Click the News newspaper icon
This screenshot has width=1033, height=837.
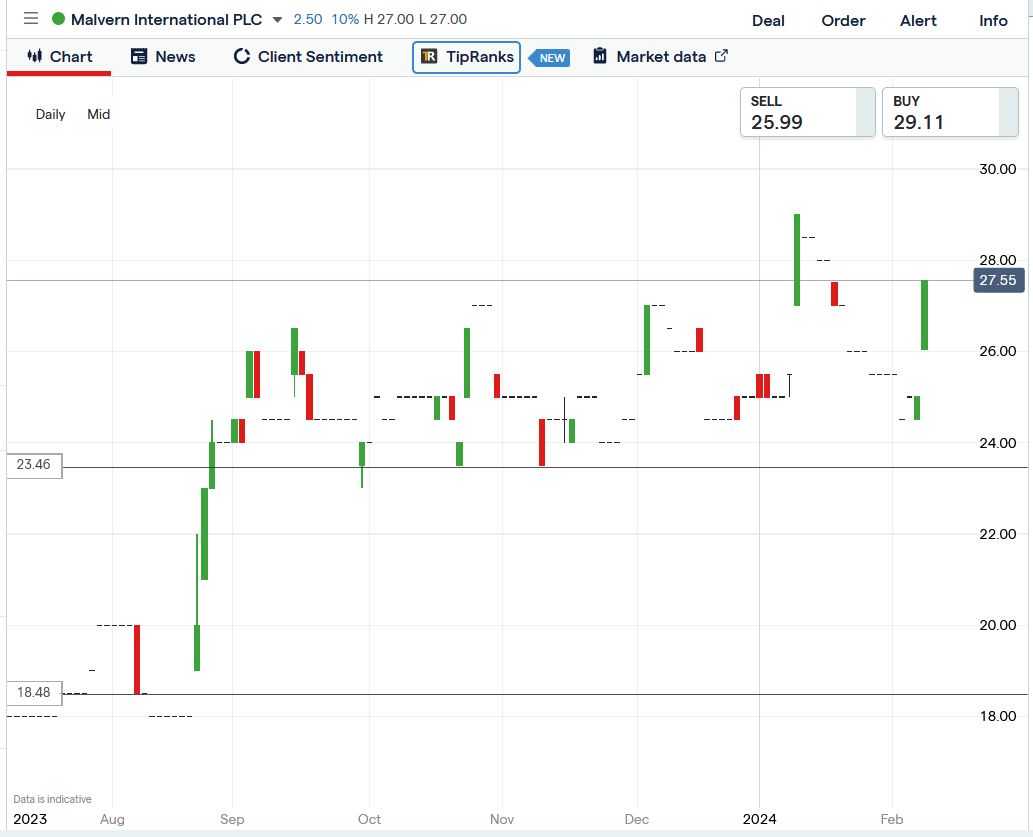click(138, 56)
